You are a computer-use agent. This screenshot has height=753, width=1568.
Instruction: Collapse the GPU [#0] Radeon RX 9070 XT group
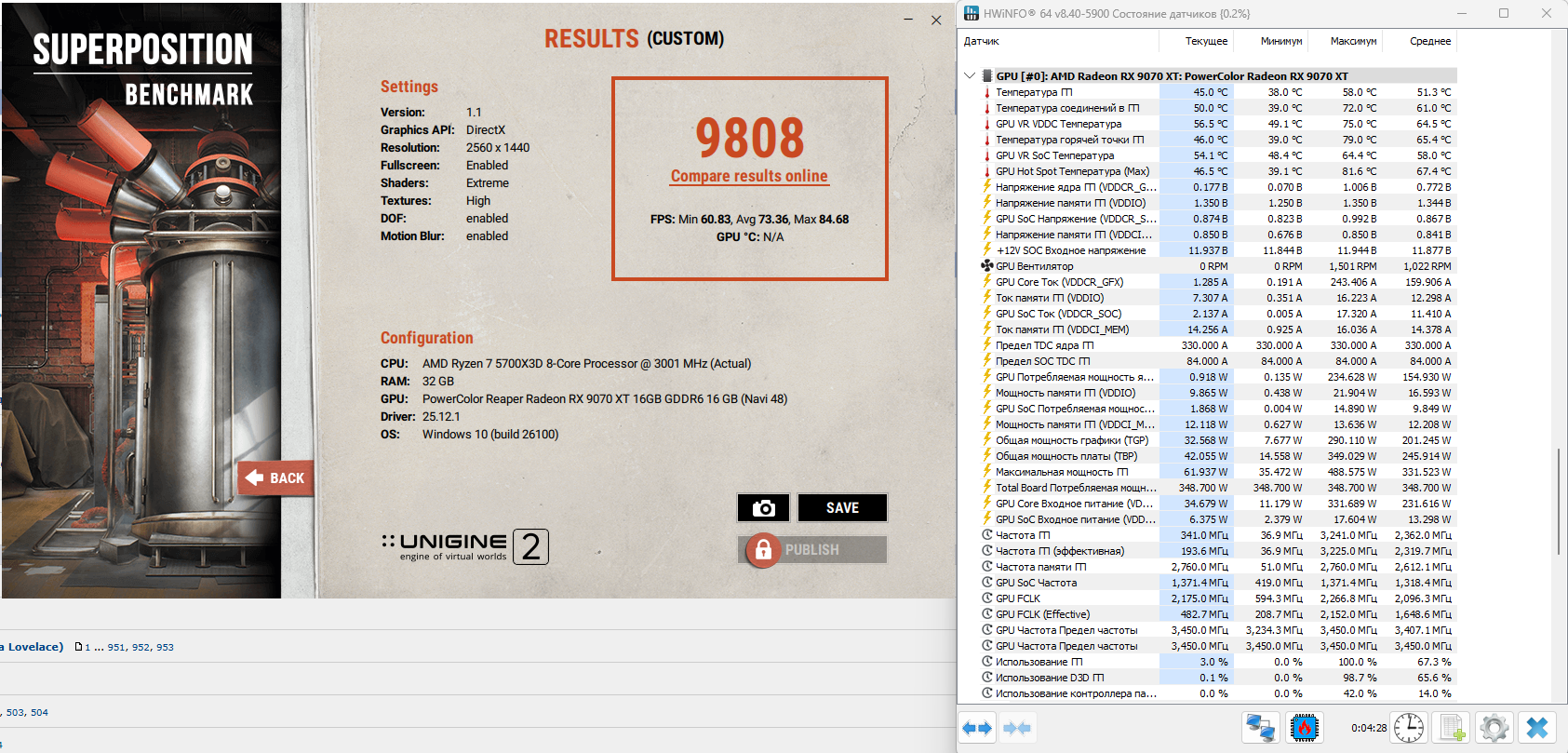click(x=970, y=76)
